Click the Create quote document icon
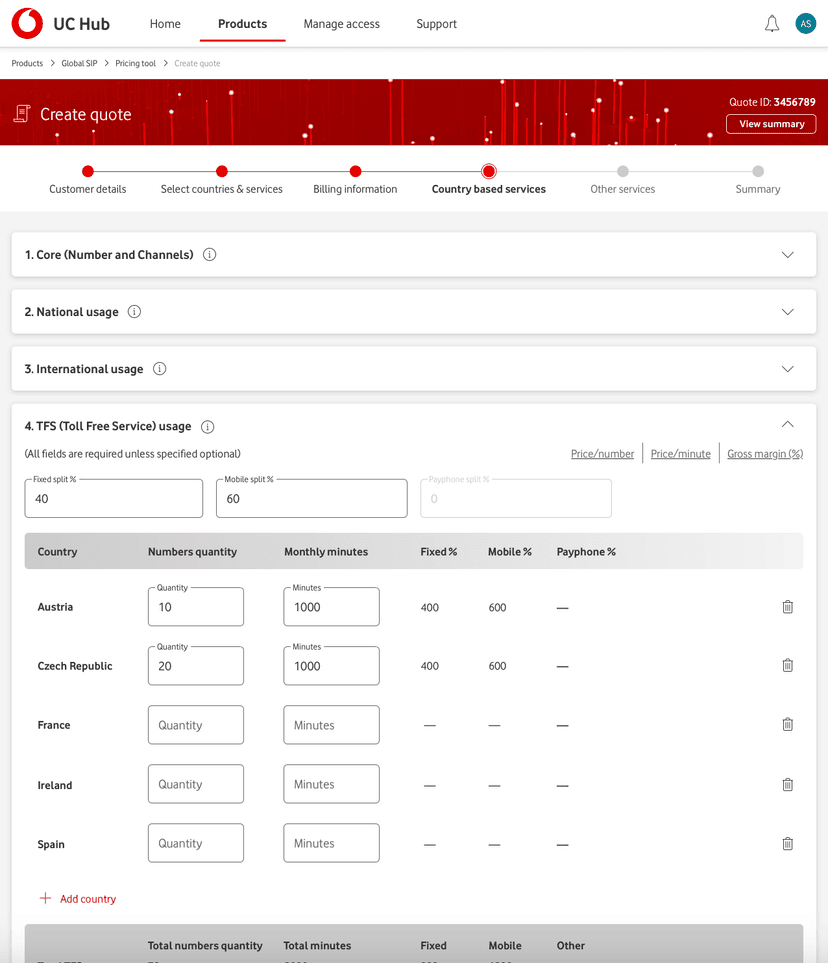This screenshot has height=963, width=828. pos(22,114)
